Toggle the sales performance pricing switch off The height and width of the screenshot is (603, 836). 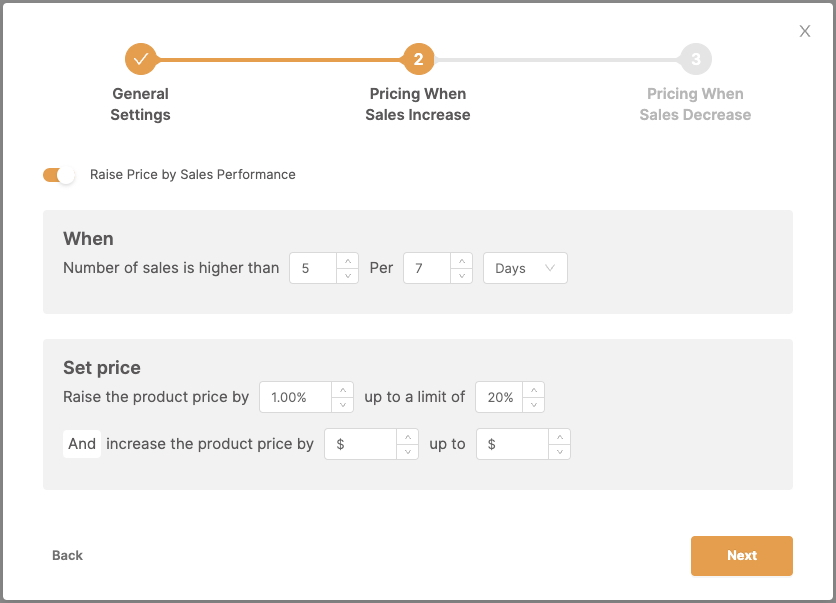tap(59, 174)
